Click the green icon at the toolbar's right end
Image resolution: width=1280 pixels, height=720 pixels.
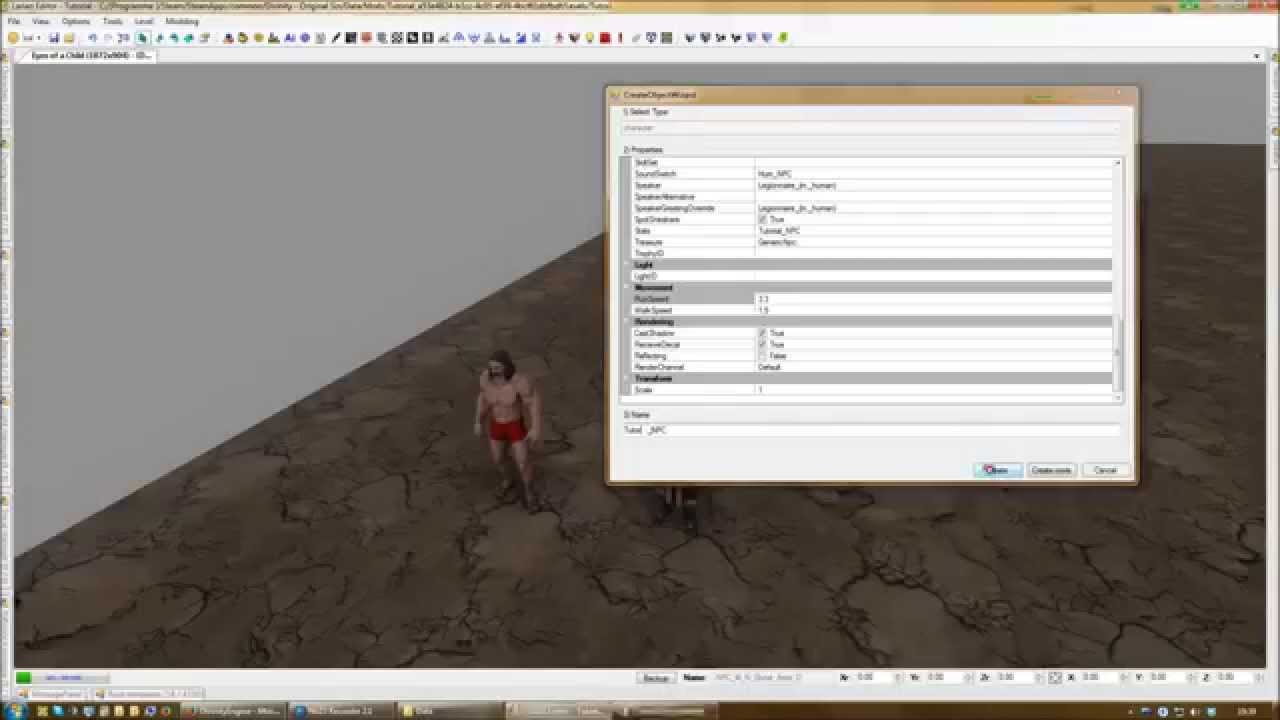point(783,38)
